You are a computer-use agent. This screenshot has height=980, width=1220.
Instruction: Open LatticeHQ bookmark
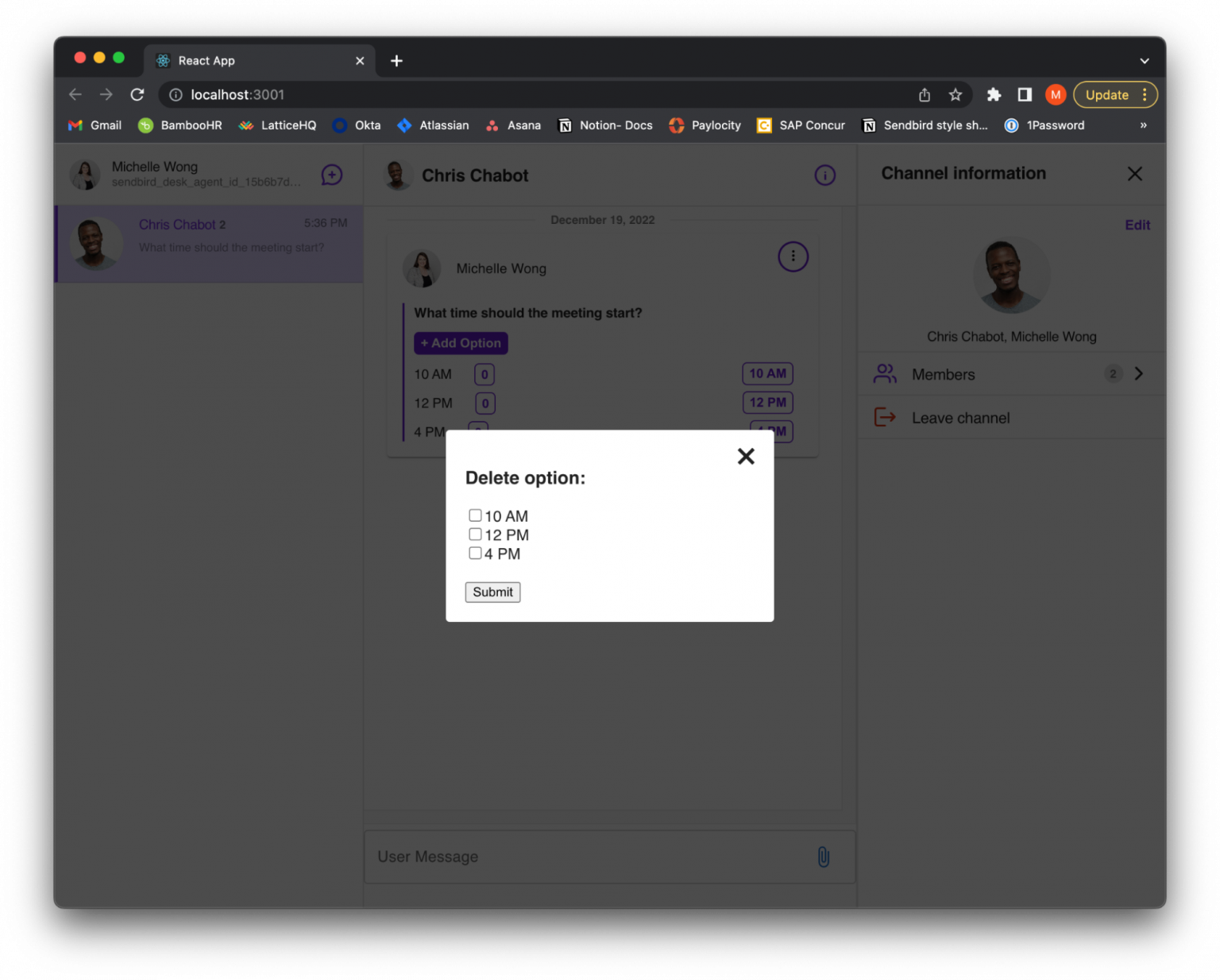tap(277, 125)
